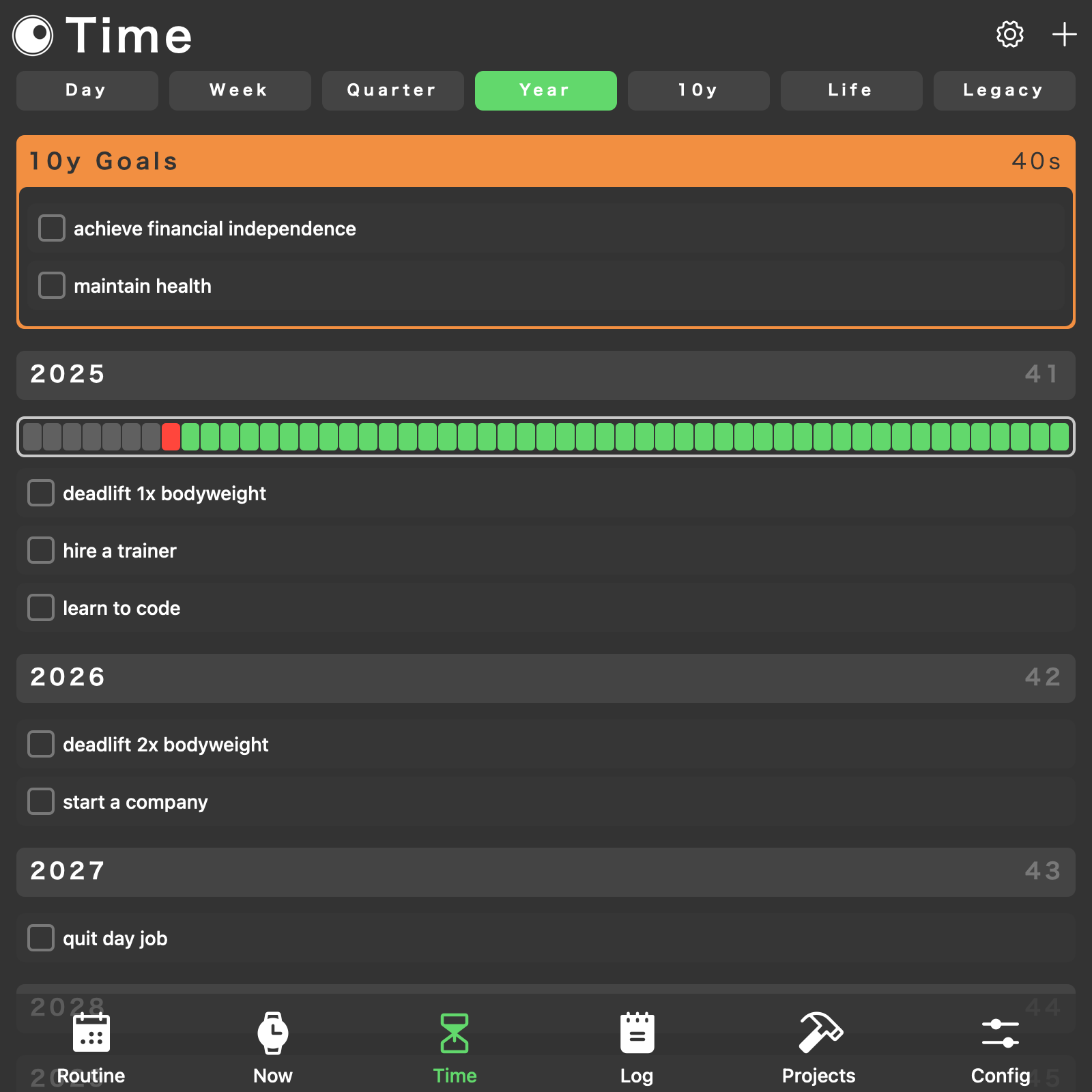Open the 'quit day job' goal
This screenshot has width=1092, height=1092.
pos(115,938)
